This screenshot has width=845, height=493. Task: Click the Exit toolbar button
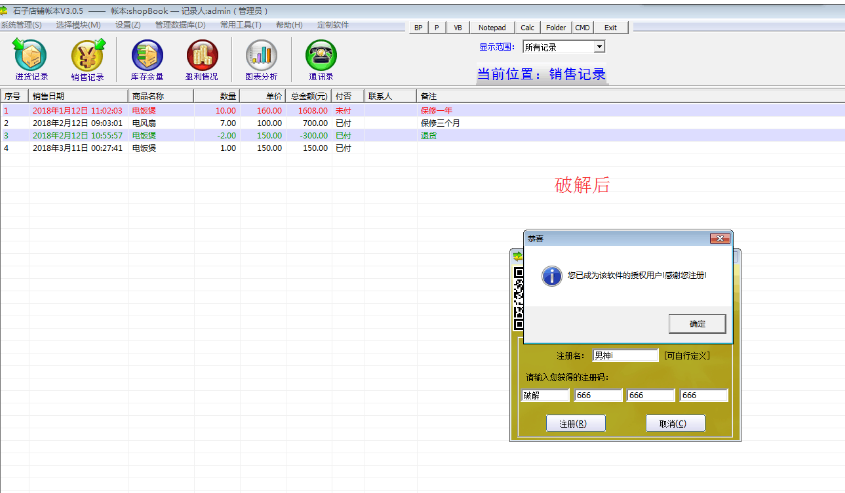pos(611,27)
